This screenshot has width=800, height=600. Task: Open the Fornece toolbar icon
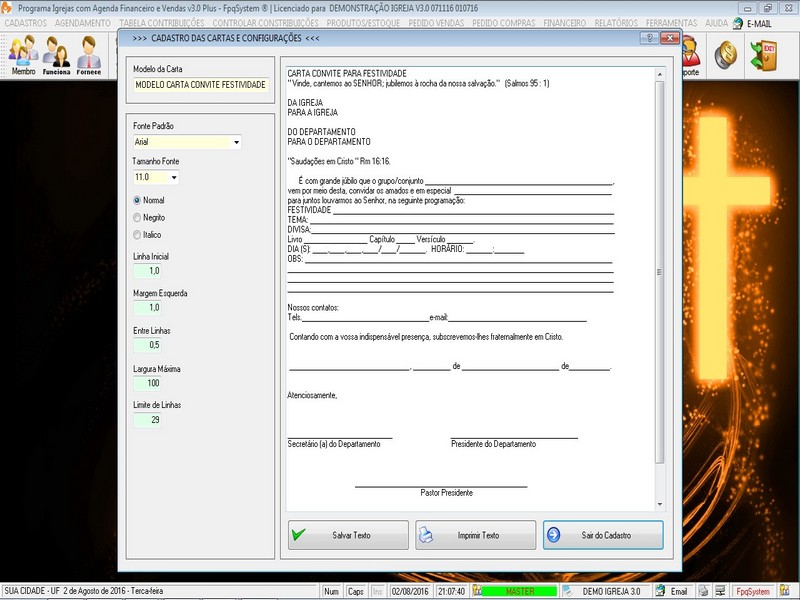(89, 55)
